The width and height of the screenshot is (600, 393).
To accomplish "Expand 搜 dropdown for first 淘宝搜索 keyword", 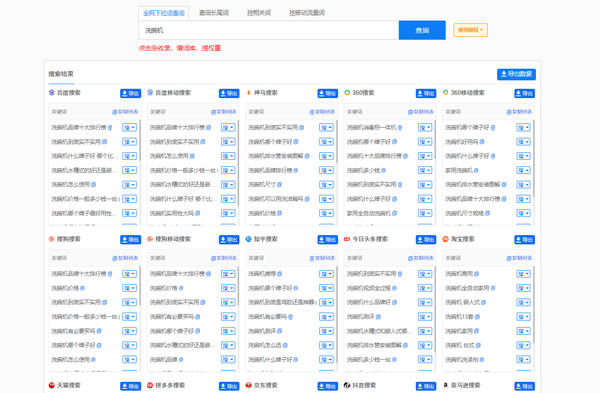I will click(x=523, y=274).
